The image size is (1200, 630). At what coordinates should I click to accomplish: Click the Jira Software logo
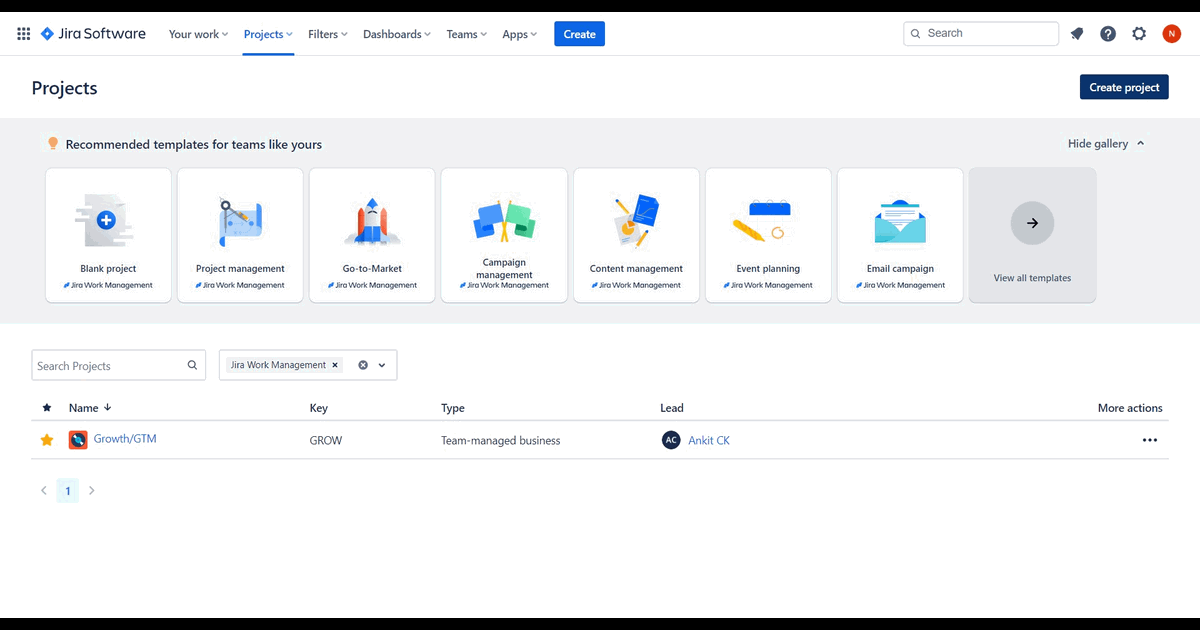(x=93, y=34)
